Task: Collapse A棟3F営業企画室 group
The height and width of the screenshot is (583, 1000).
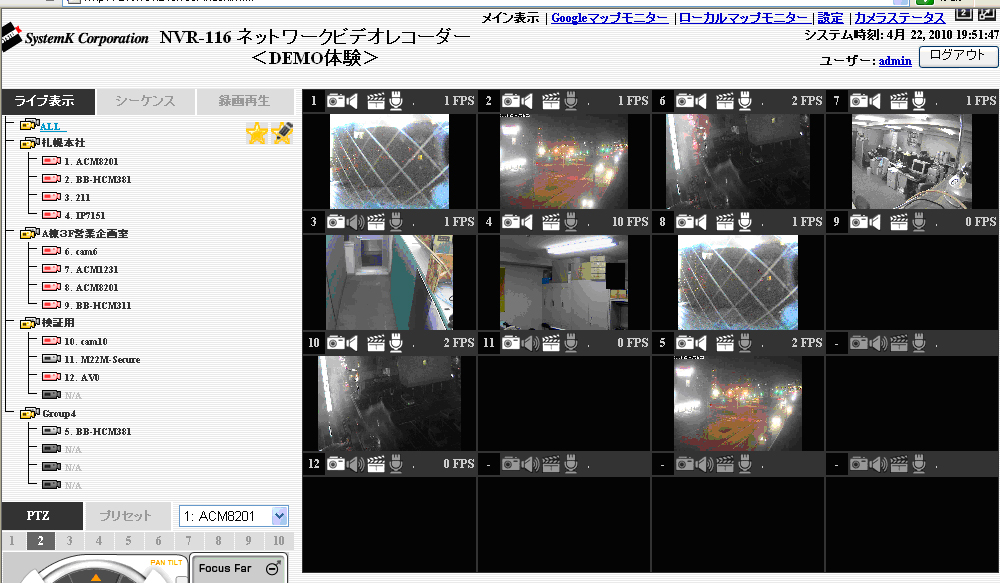Action: pos(29,233)
